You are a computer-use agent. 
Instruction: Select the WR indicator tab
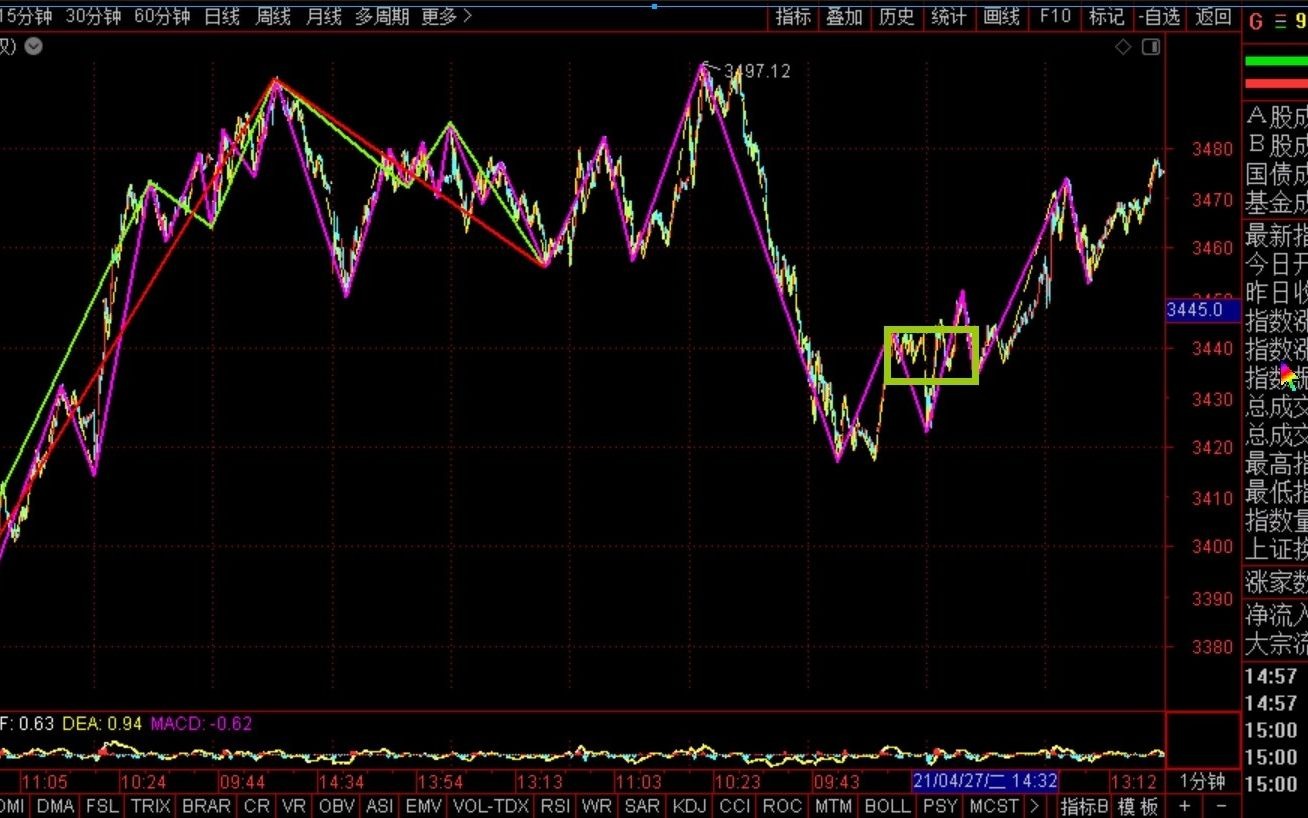[x=597, y=806]
